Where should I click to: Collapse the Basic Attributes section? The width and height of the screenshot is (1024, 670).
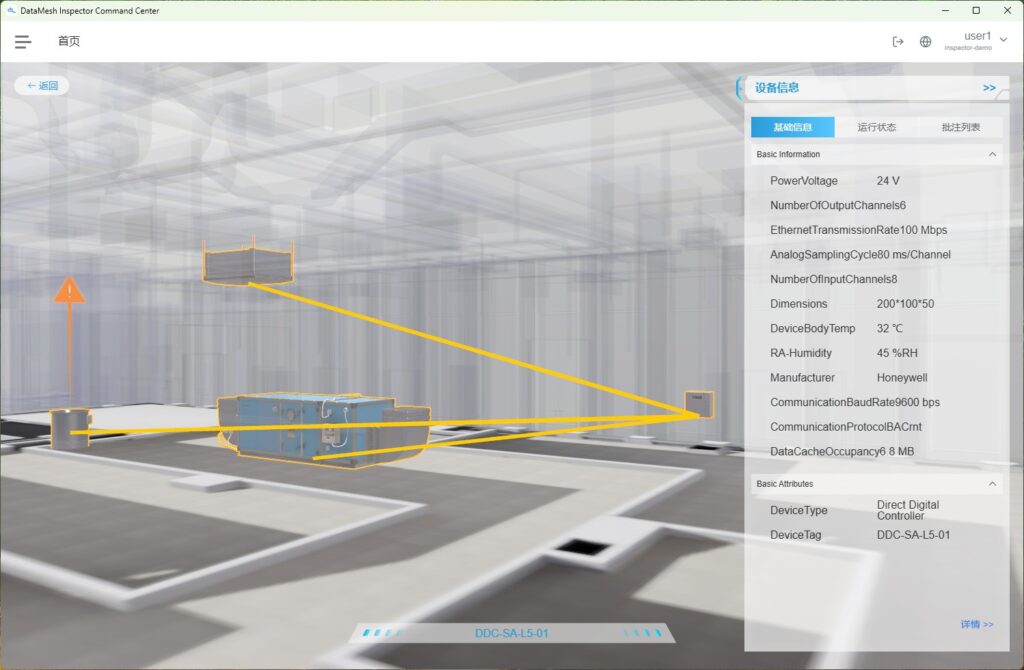pos(992,484)
